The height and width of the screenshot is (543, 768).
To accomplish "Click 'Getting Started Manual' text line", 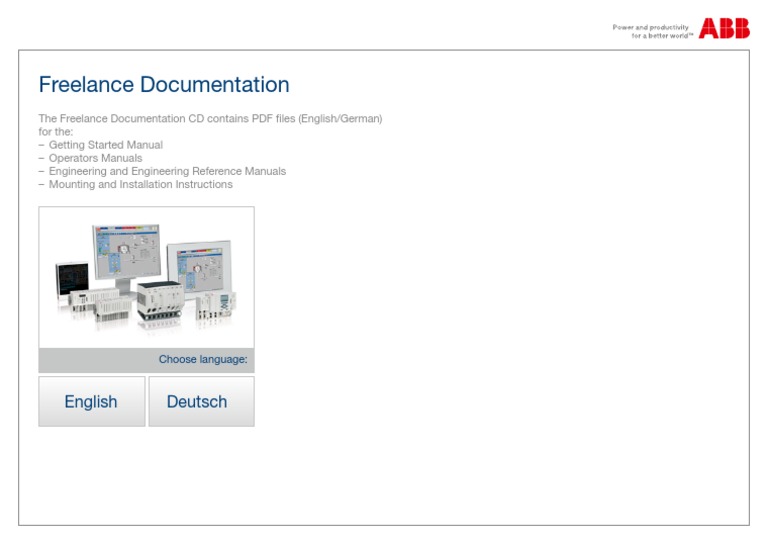I will [x=106, y=145].
